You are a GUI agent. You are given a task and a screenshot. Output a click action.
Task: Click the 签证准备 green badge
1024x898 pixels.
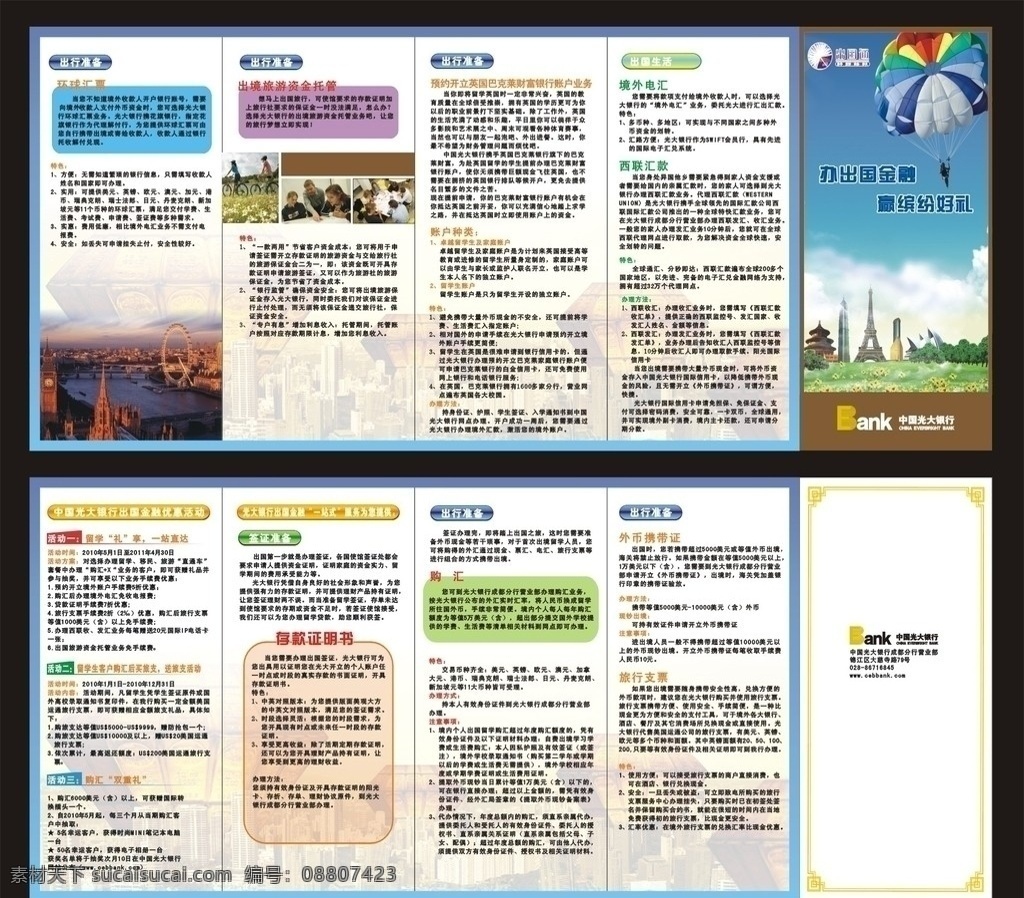270,539
